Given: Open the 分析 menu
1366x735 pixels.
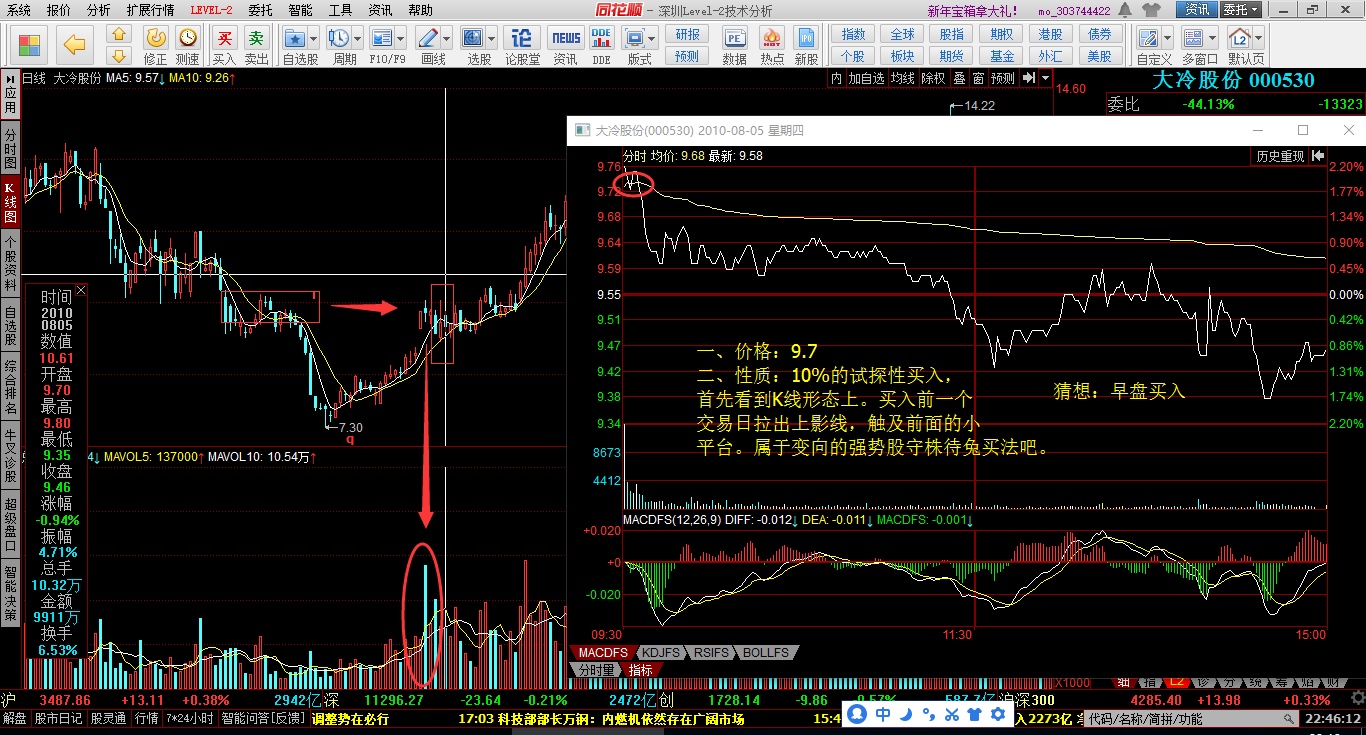Looking at the screenshot, I should [98, 10].
